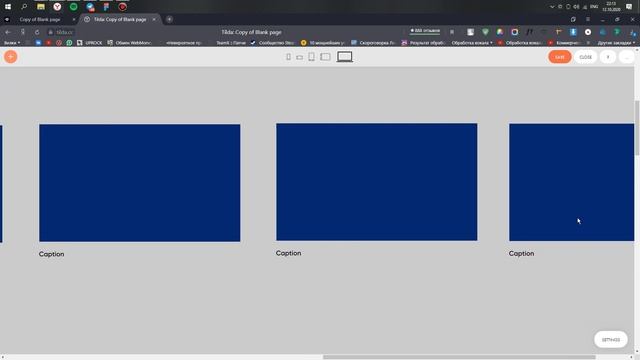Open the browser hamburger menu

point(588,19)
